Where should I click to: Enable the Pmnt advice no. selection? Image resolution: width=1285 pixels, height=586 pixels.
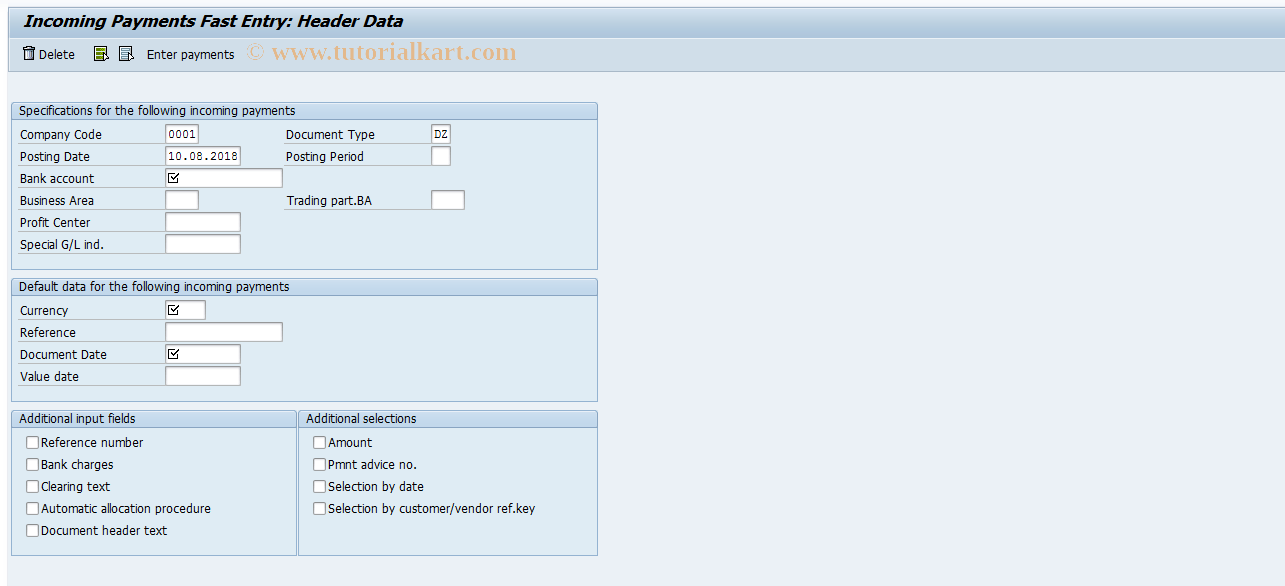(319, 464)
